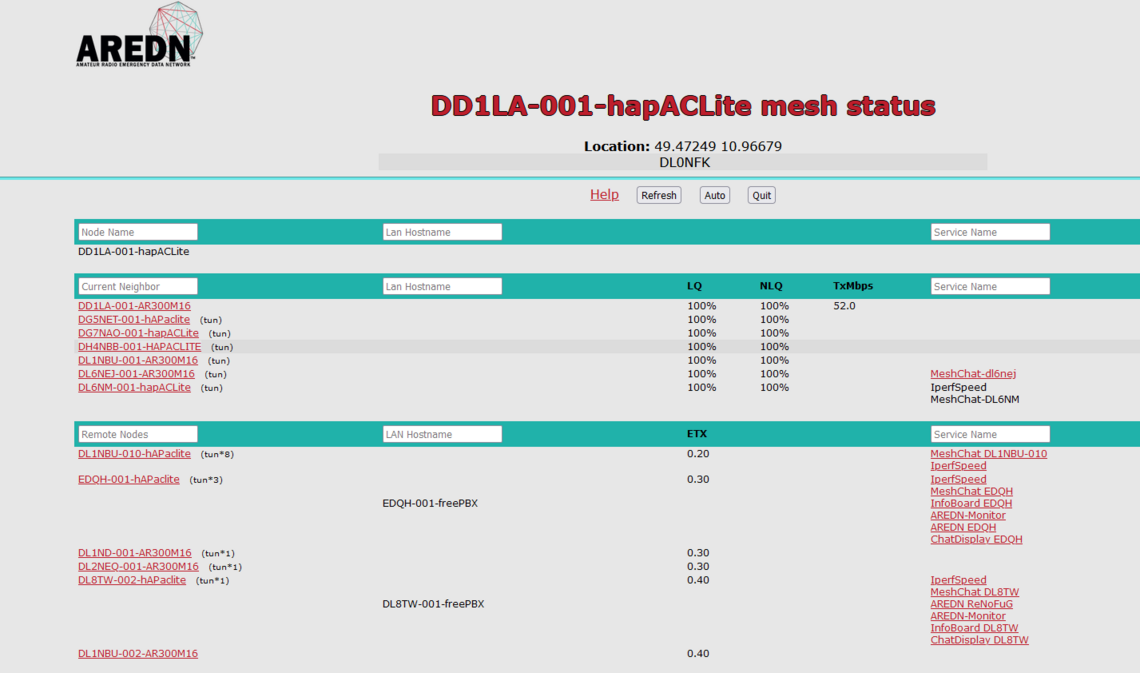Open neighbor DG5NET-001-hAPaclite
Image resolution: width=1140 pixels, height=673 pixels.
coord(134,320)
